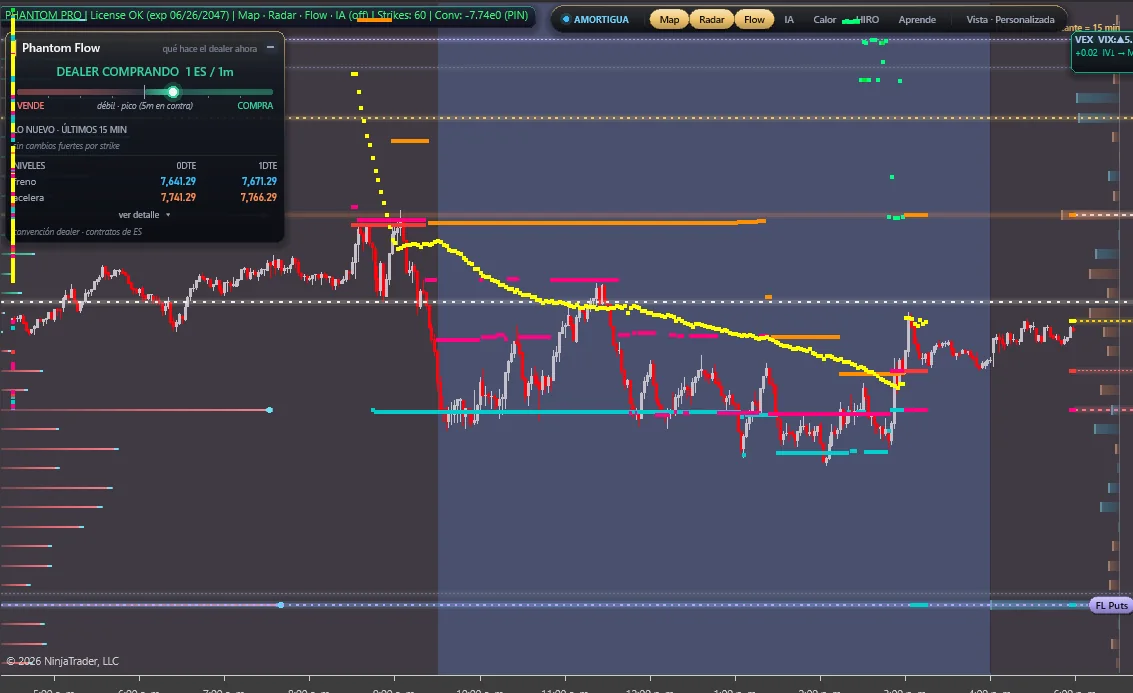Click the Phantom Flow panel title

61,48
